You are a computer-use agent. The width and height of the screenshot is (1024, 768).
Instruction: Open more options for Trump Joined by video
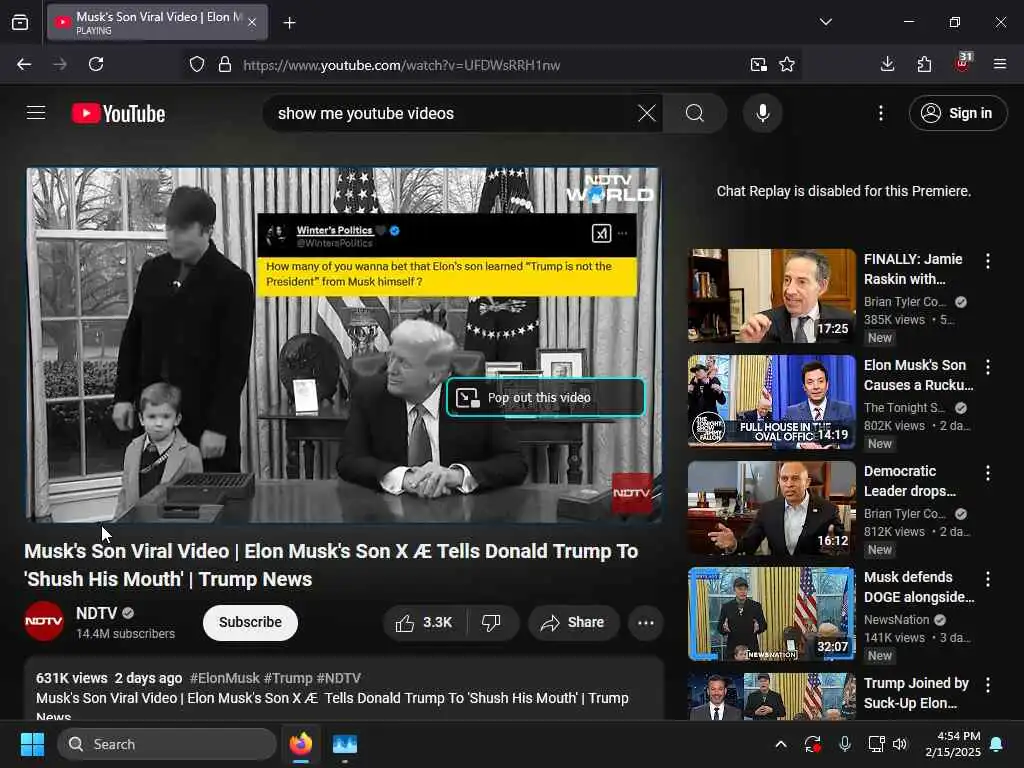[987, 684]
